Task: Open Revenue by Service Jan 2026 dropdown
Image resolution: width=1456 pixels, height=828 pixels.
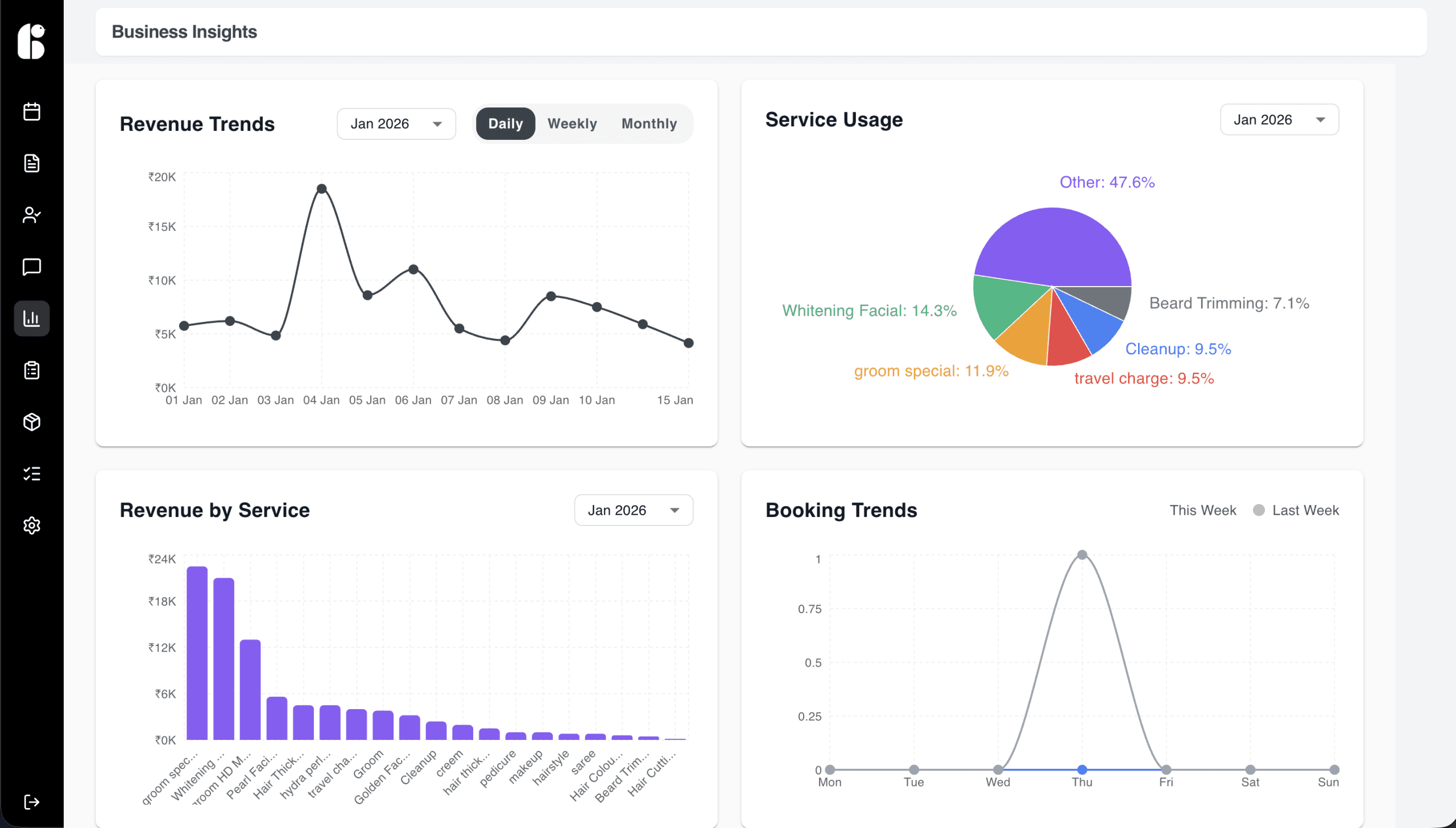Action: click(x=633, y=510)
